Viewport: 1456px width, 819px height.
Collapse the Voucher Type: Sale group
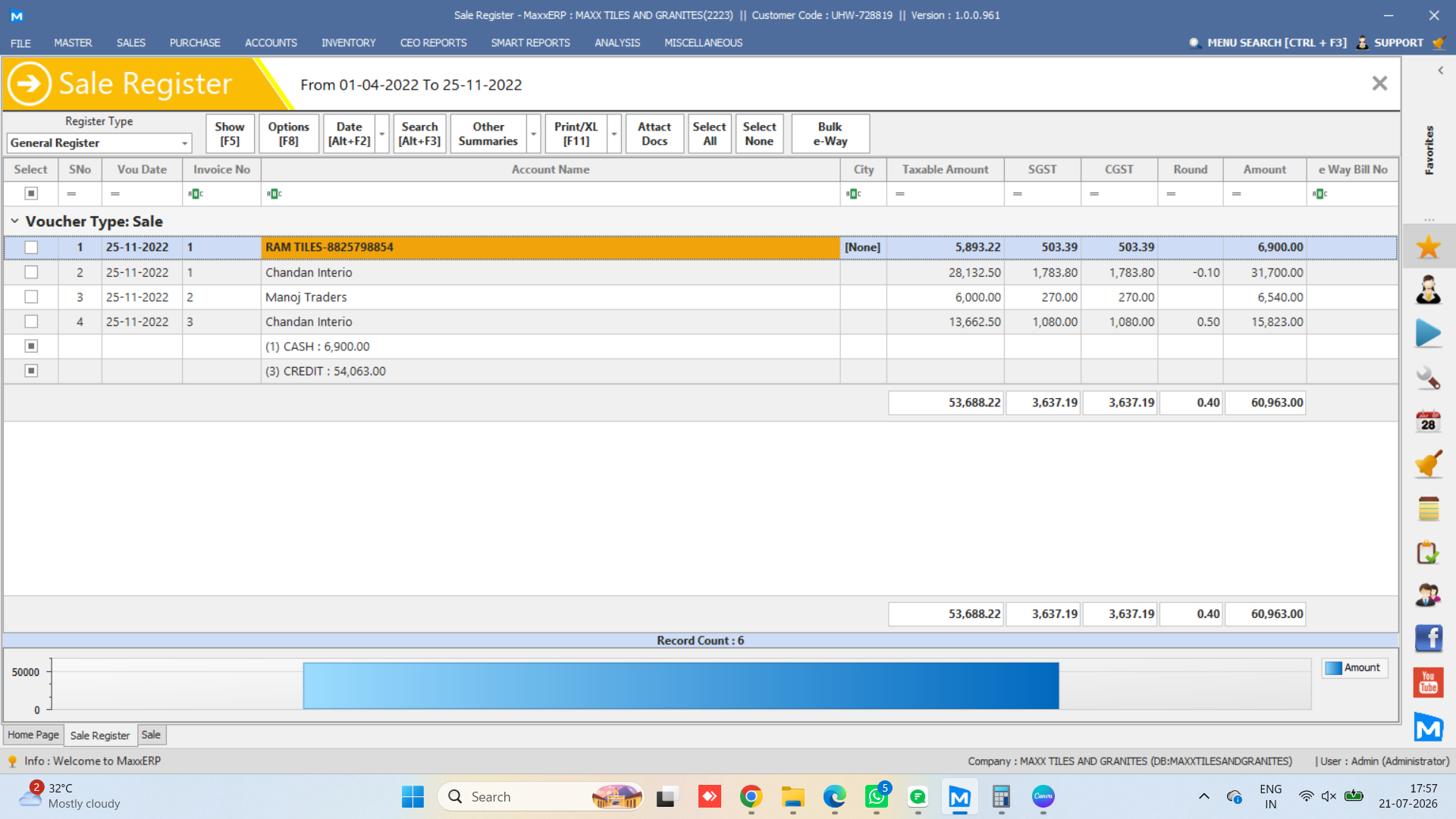pyautogui.click(x=14, y=221)
